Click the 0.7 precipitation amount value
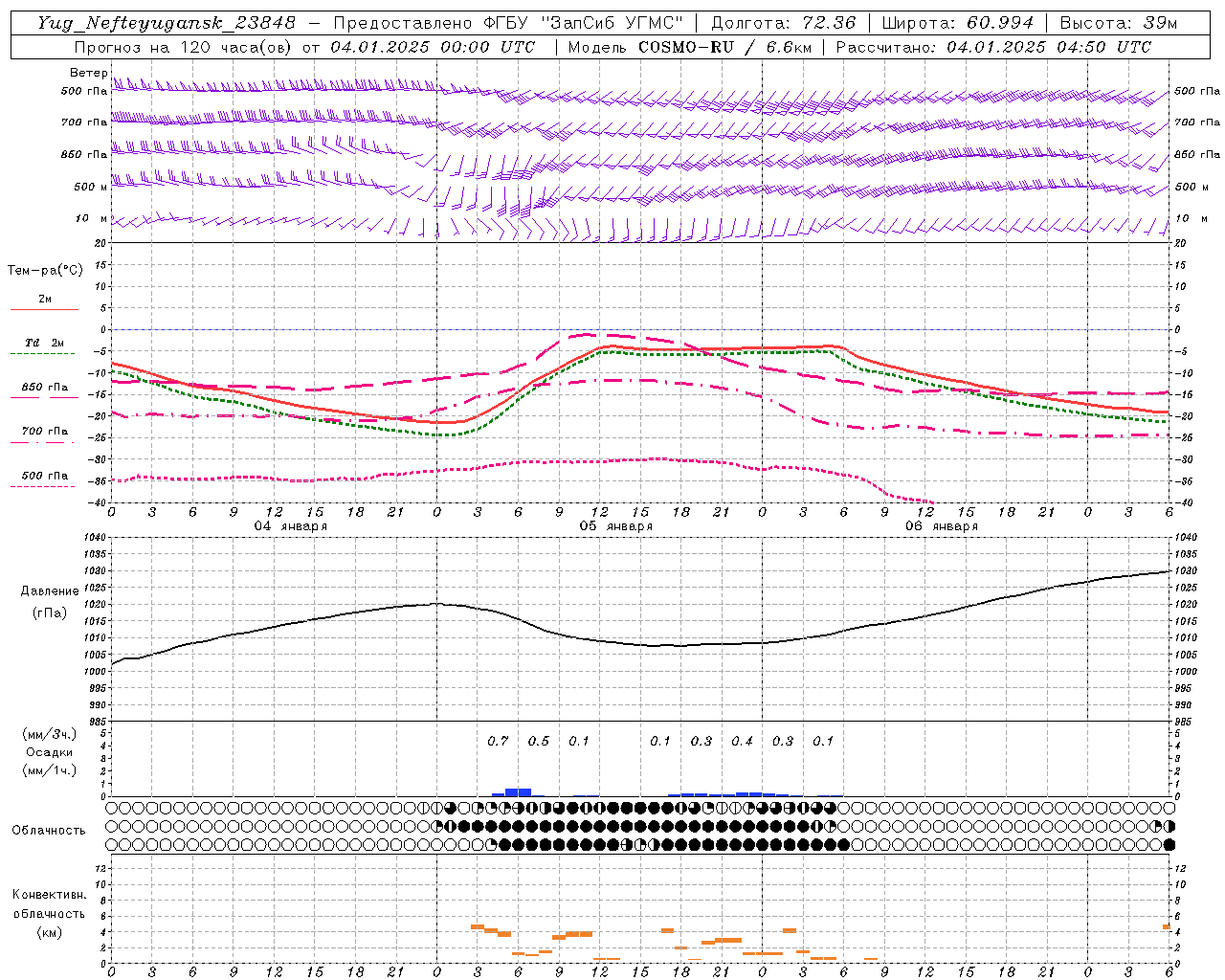The image size is (1225, 980). coord(498,741)
